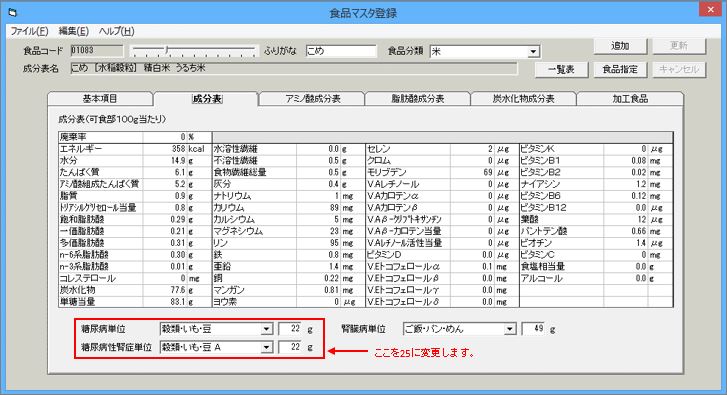The width and height of the screenshot is (727, 395).
Task: Select the エネルギー value 358
Action: 165,149
